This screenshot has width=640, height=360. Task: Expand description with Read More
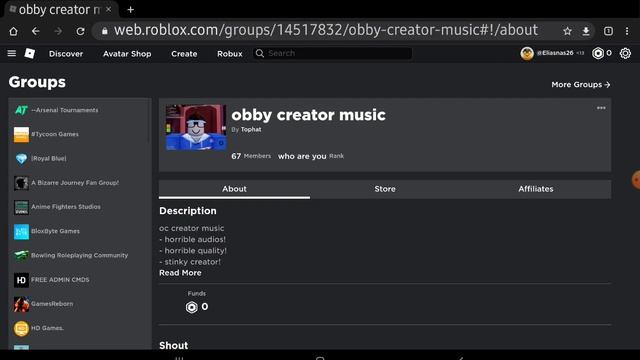pos(180,273)
